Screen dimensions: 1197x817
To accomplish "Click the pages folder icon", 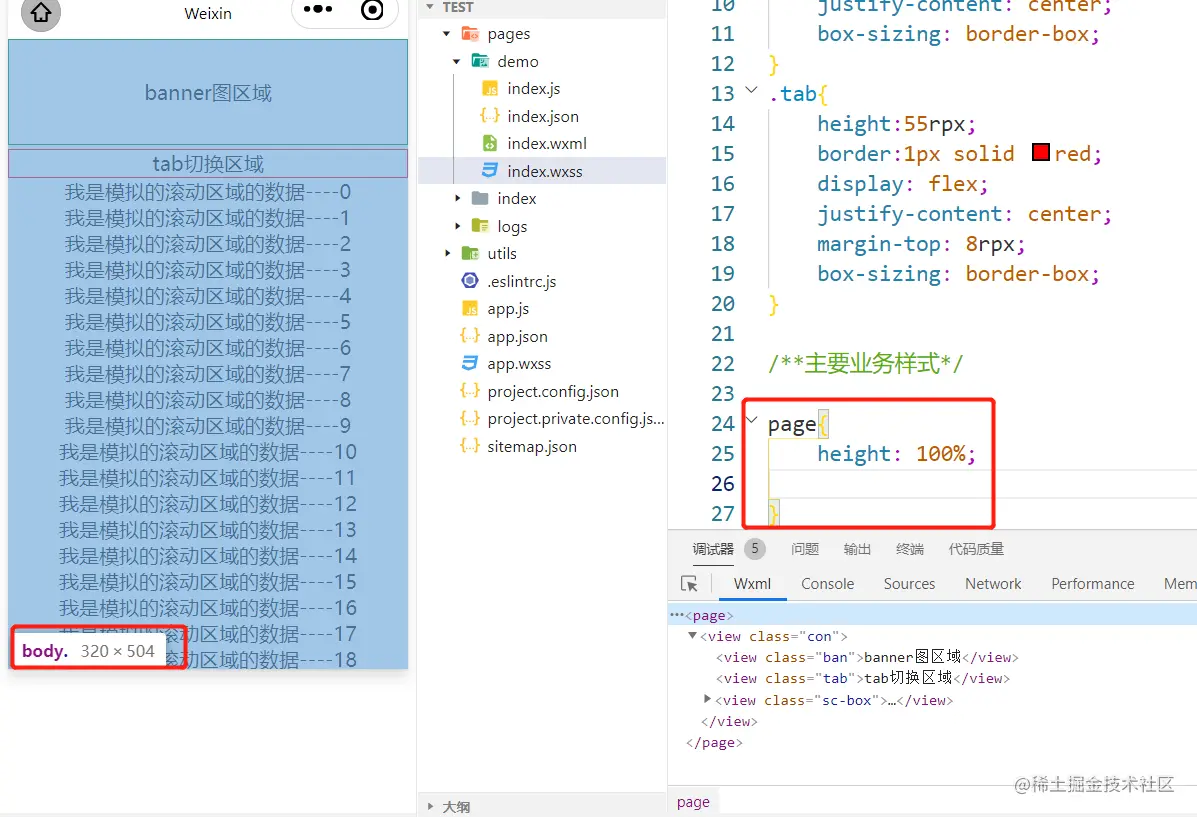I will click(x=470, y=34).
